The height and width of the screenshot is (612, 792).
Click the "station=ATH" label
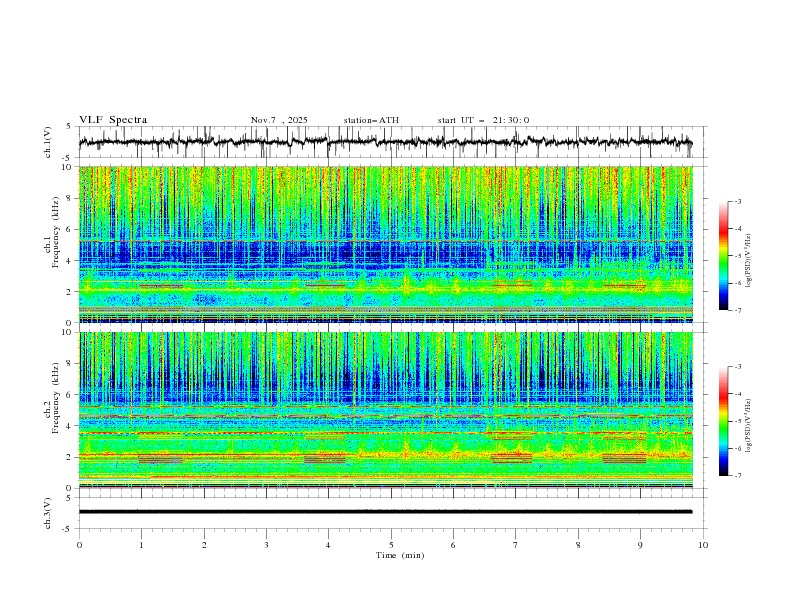tap(371, 120)
